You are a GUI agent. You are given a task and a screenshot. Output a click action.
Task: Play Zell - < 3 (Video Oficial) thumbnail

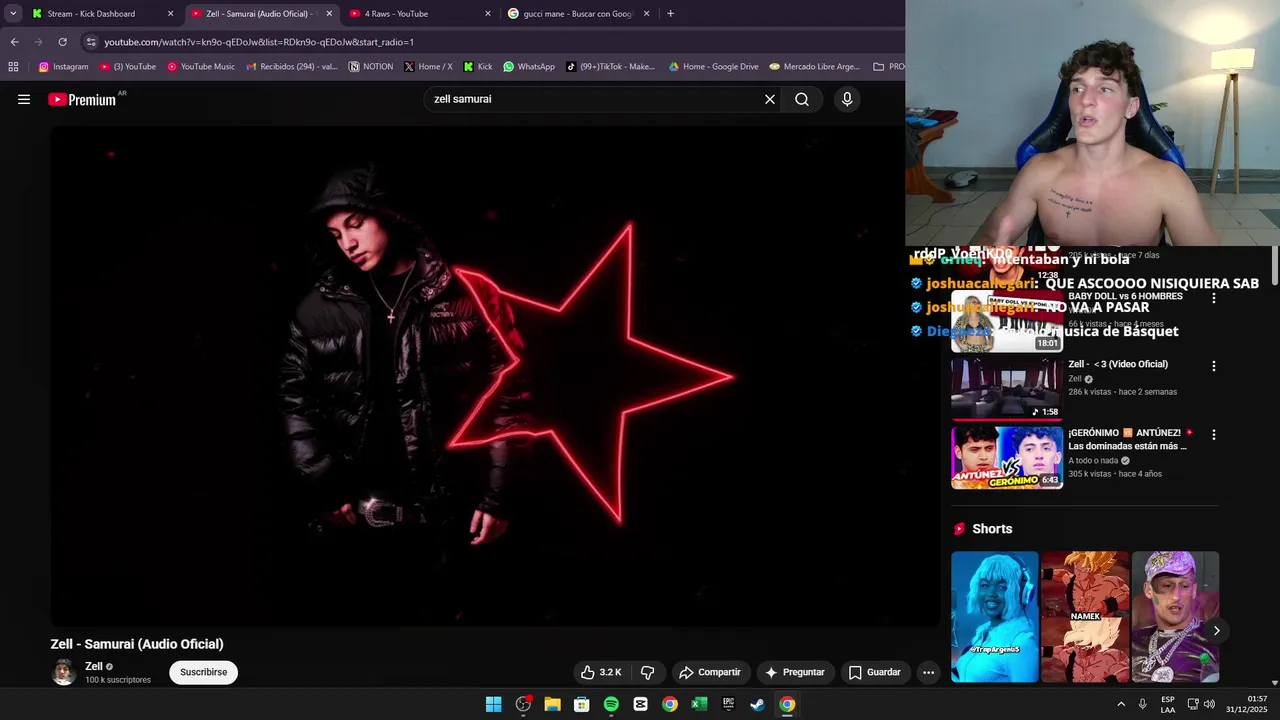[x=1006, y=389]
